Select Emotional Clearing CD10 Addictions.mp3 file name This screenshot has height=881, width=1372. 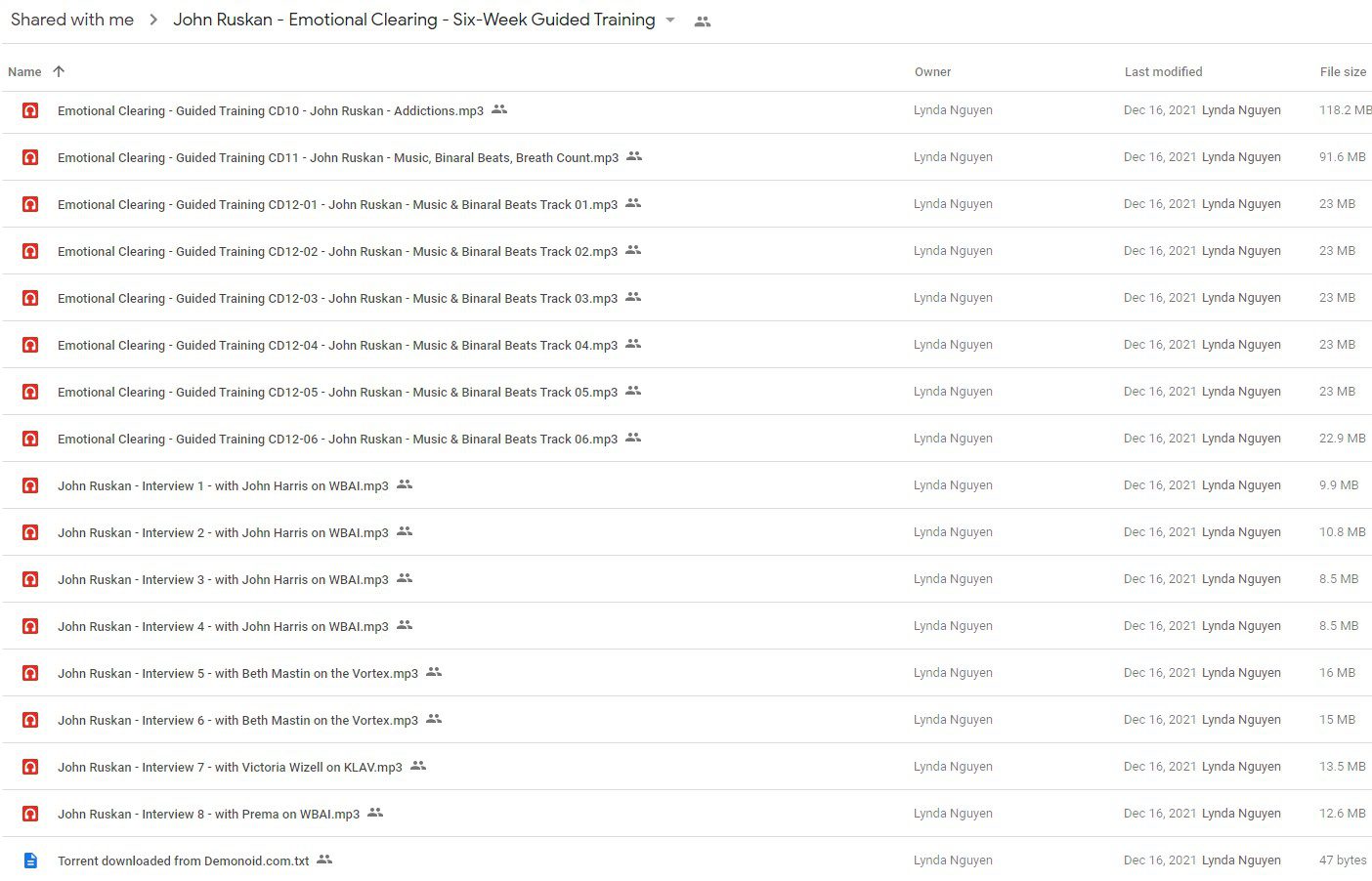[271, 111]
